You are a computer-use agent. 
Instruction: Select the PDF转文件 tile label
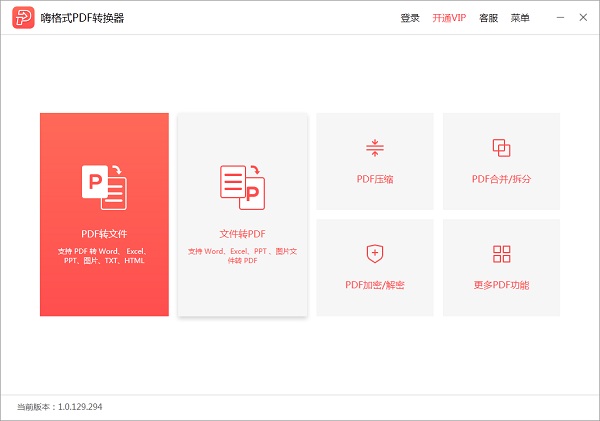pos(104,234)
